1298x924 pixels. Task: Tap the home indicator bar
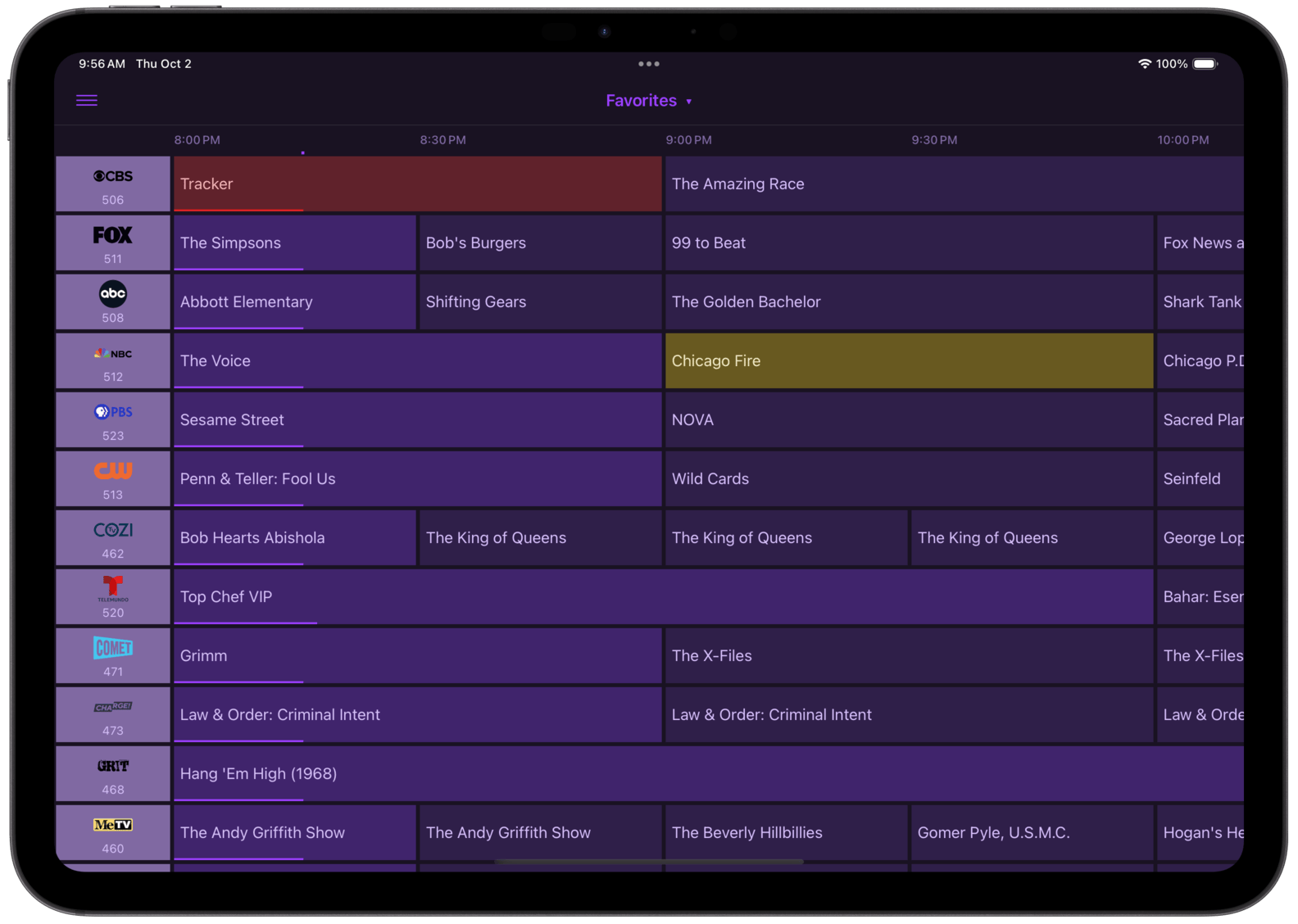tap(649, 862)
